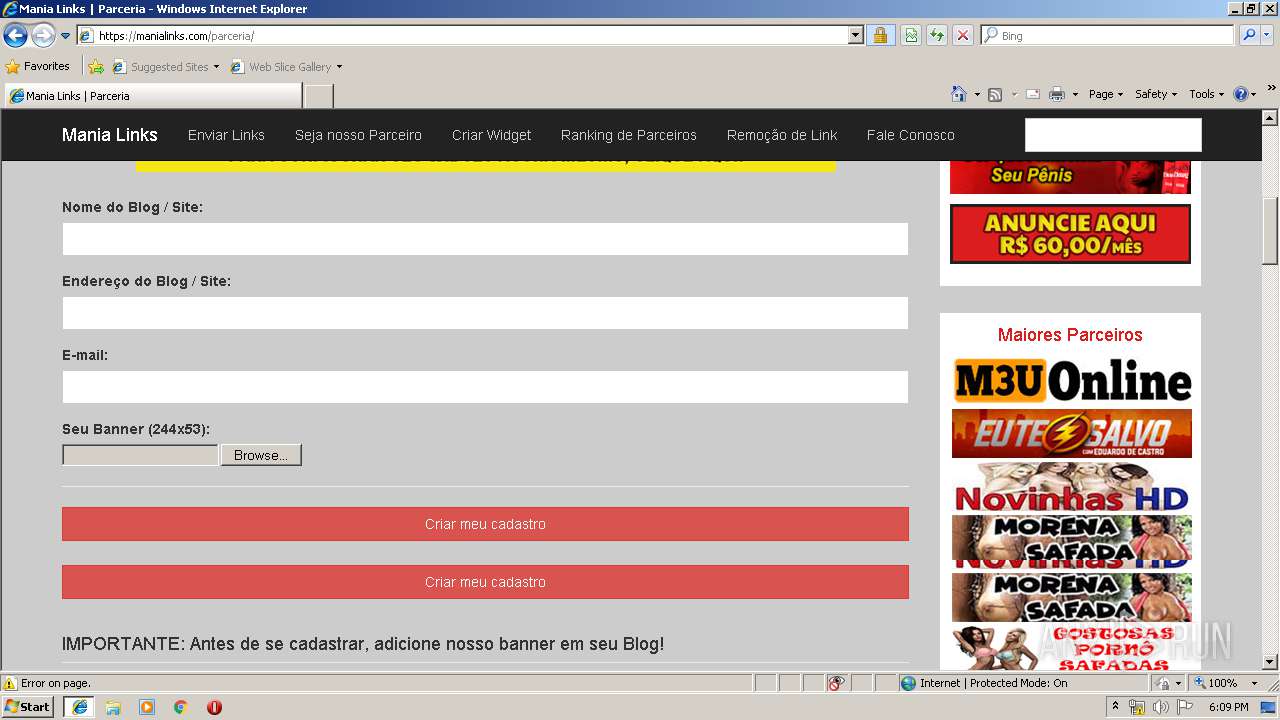Open Chrome from taskbar
The image size is (1280, 720).
181,707
